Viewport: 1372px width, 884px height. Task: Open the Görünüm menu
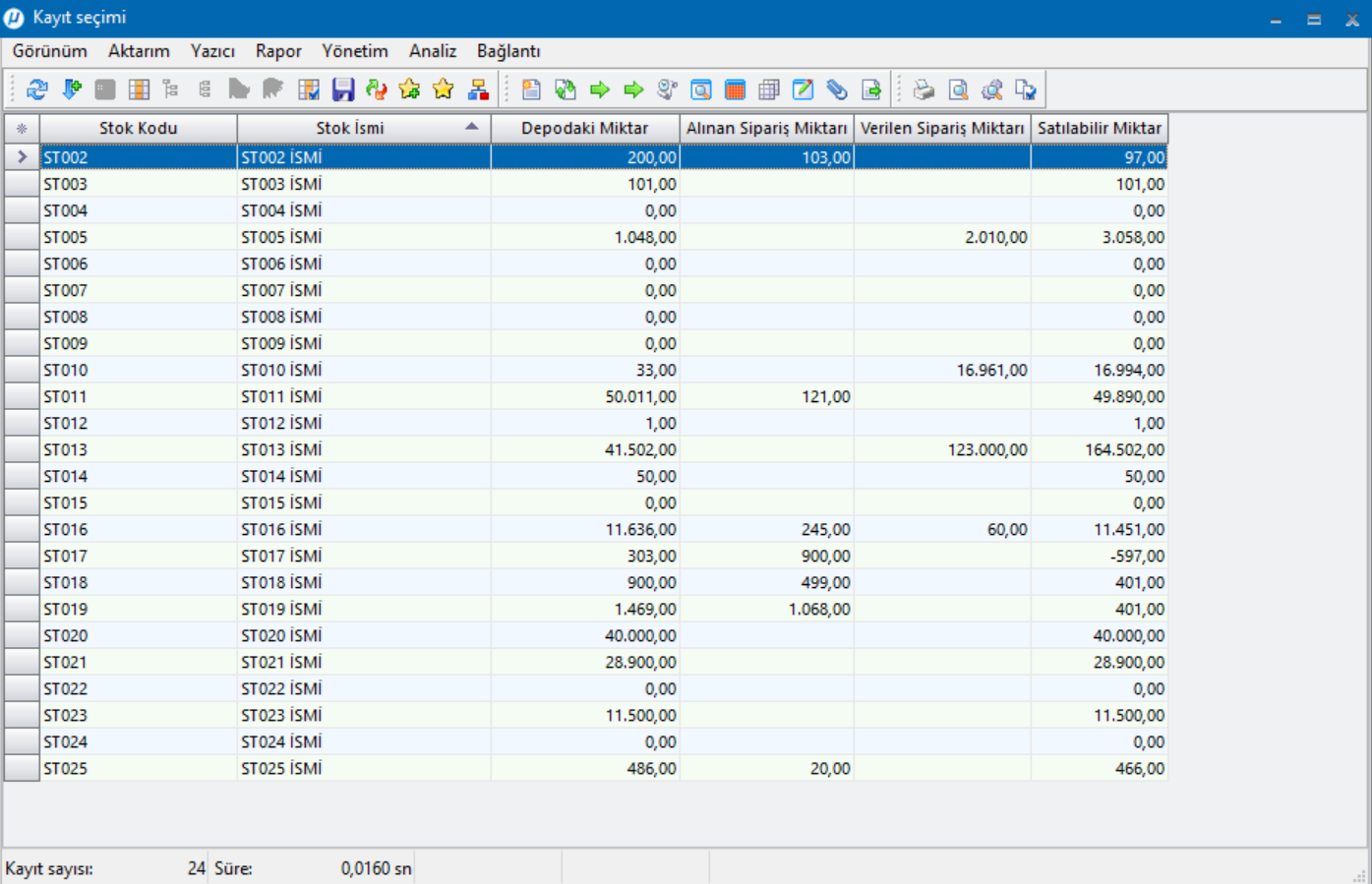(x=49, y=51)
